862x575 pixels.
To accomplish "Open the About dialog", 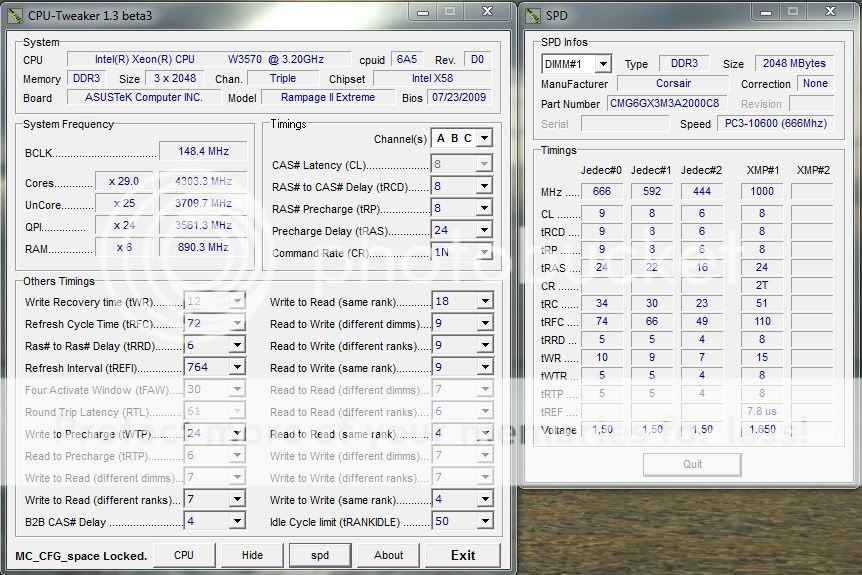I will pos(389,555).
